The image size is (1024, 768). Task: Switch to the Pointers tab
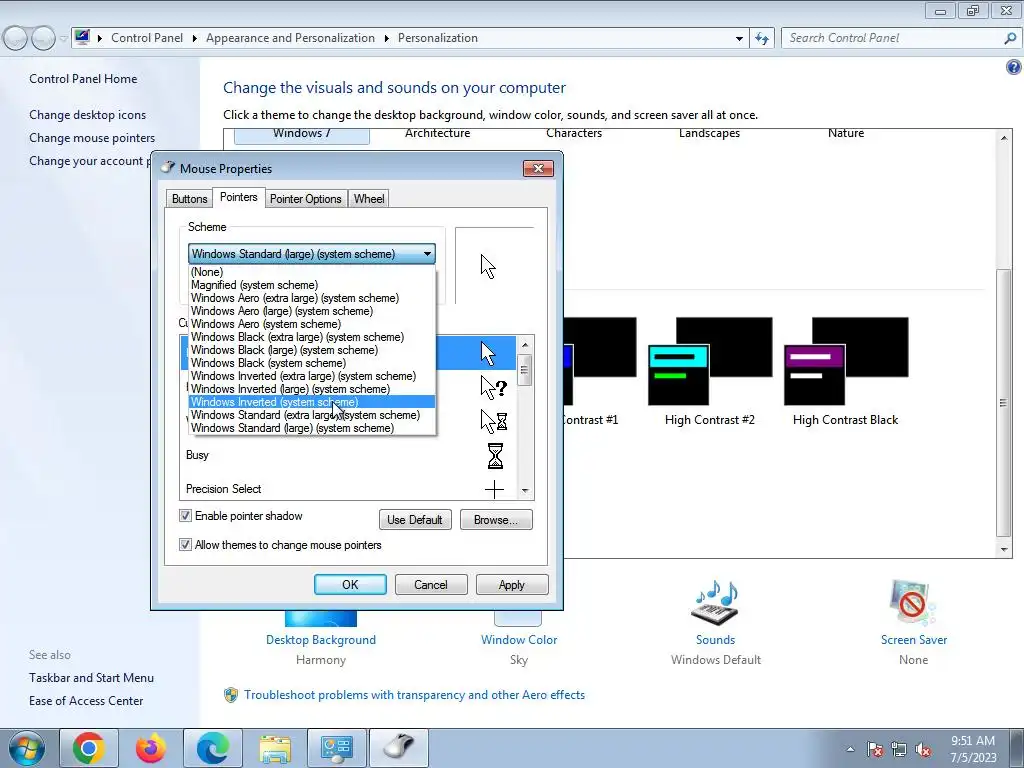[238, 197]
